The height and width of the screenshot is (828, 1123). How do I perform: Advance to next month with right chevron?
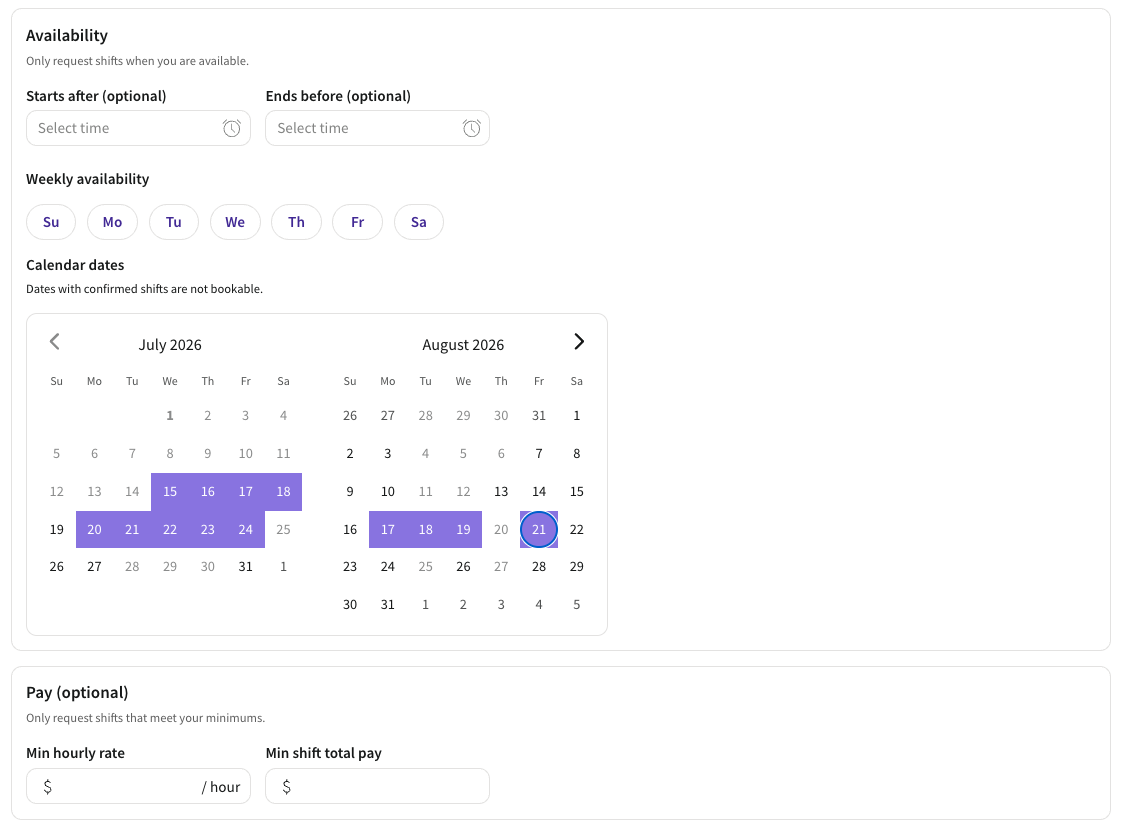579,342
